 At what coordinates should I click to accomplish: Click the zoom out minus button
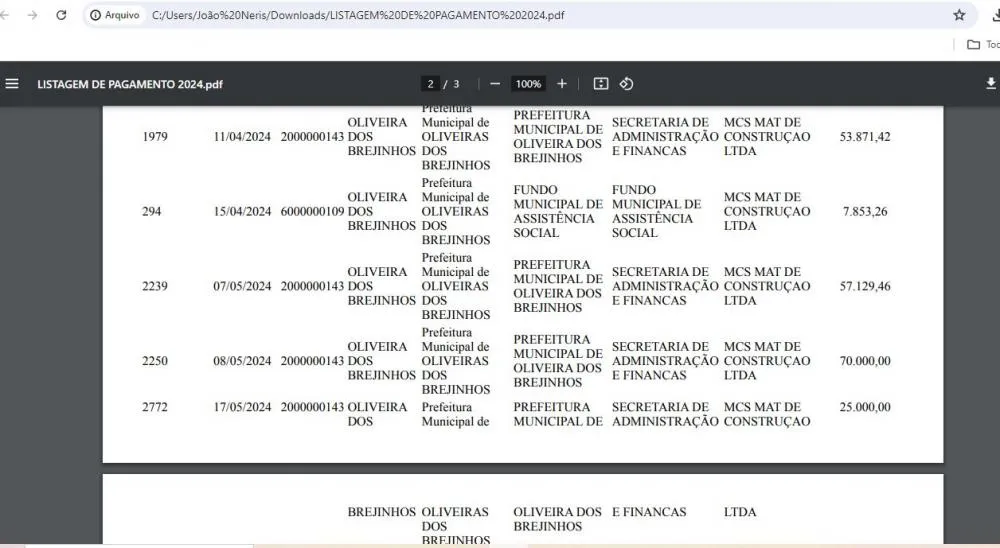point(495,84)
